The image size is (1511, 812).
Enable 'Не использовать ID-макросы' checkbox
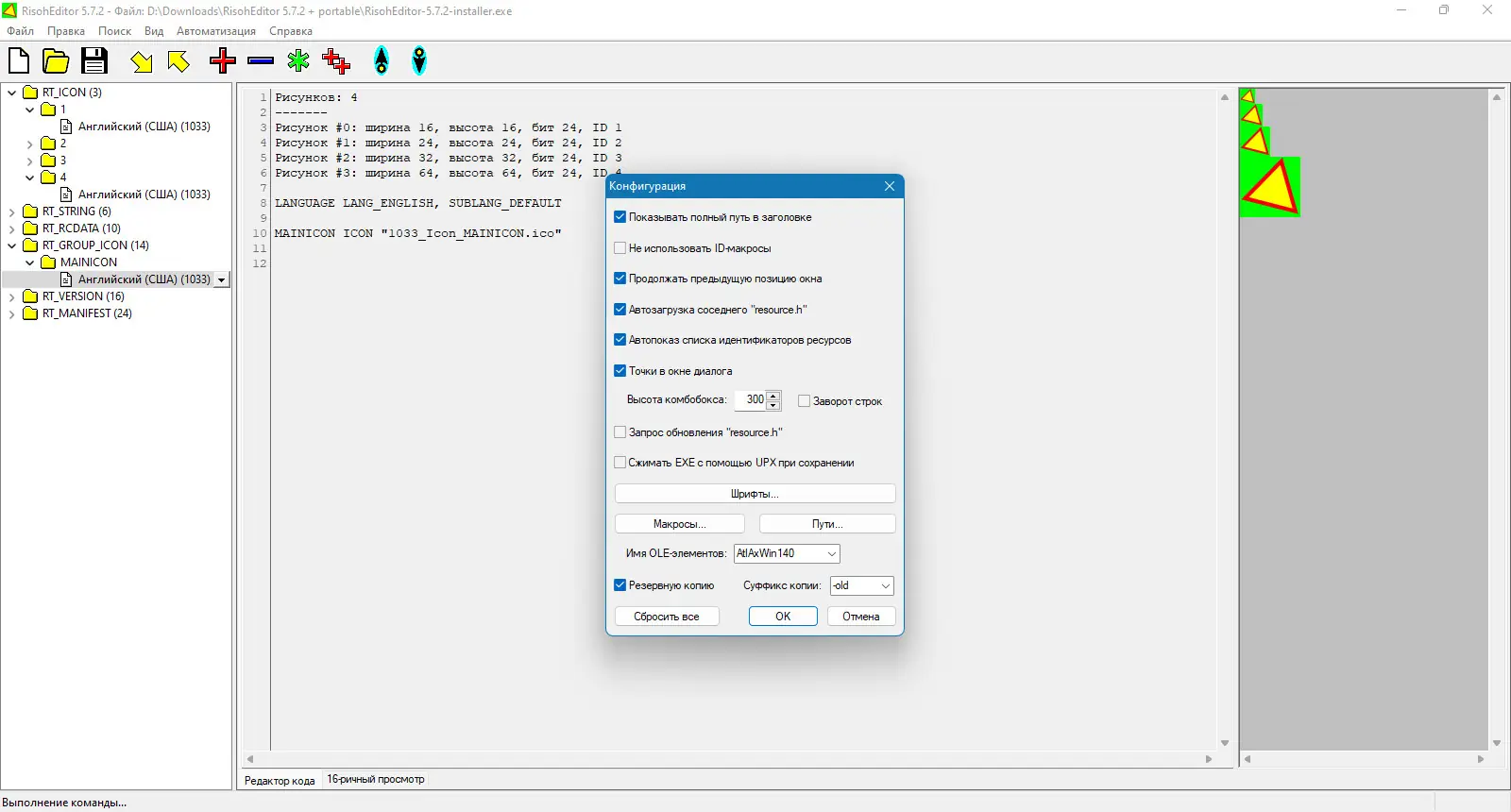pos(620,248)
